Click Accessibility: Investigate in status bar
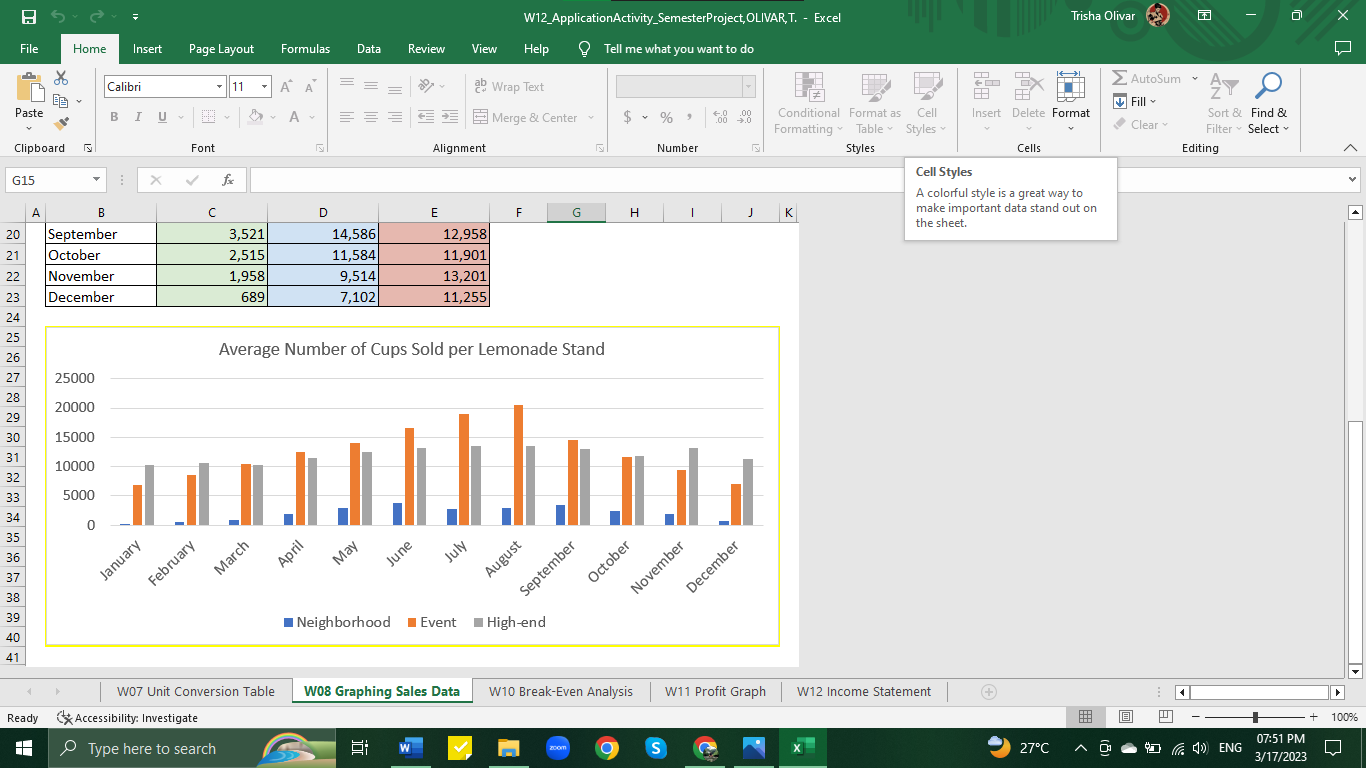Image resolution: width=1366 pixels, height=768 pixels. (128, 718)
